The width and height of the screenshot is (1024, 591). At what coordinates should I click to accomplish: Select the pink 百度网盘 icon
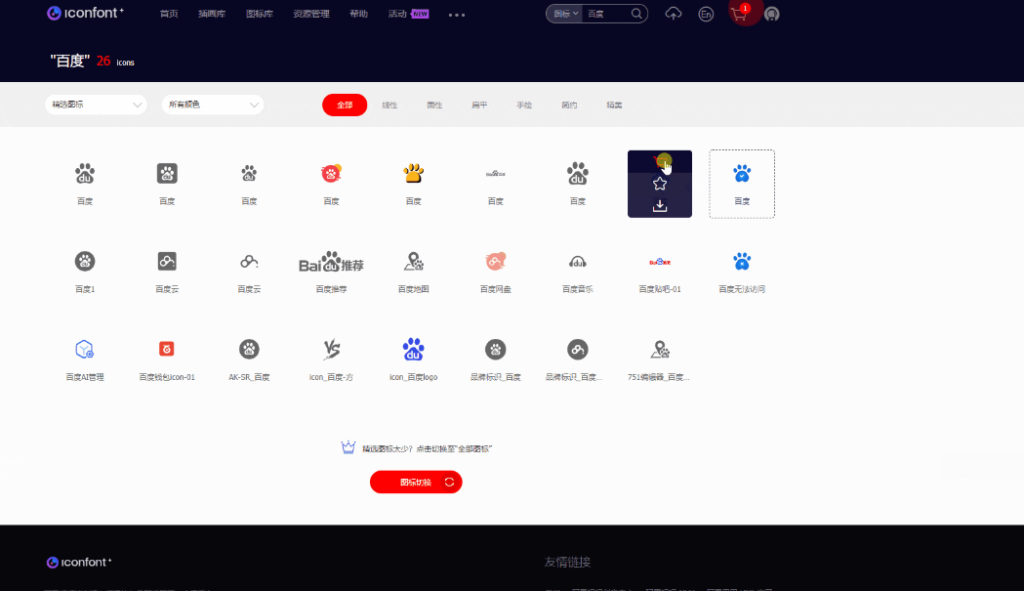click(496, 261)
